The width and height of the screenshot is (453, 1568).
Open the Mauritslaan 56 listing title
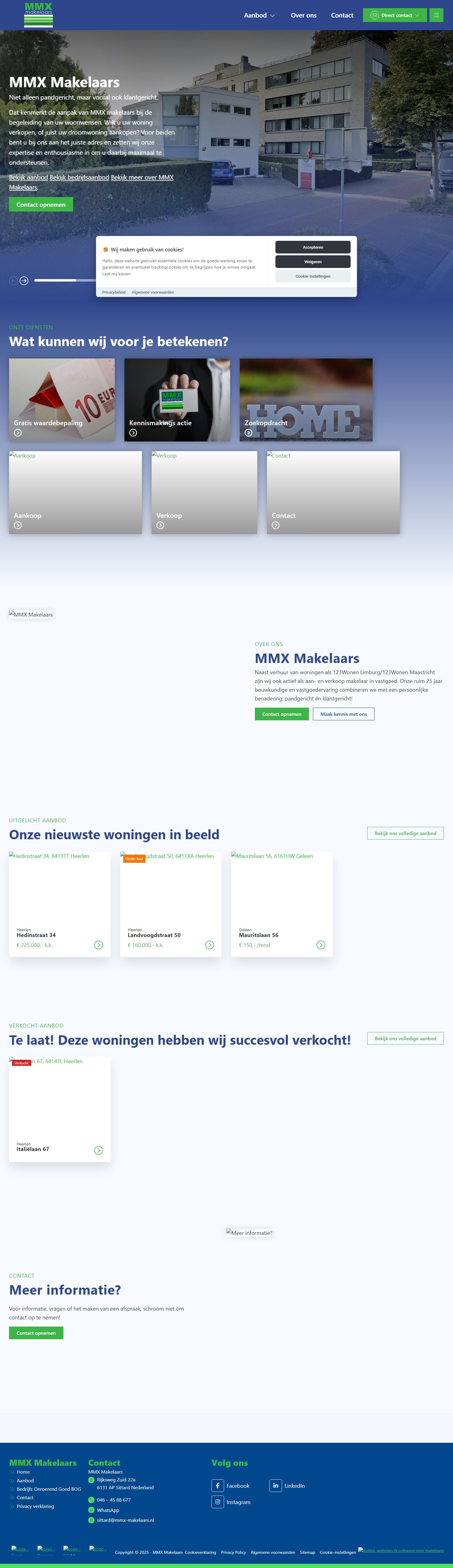(258, 935)
